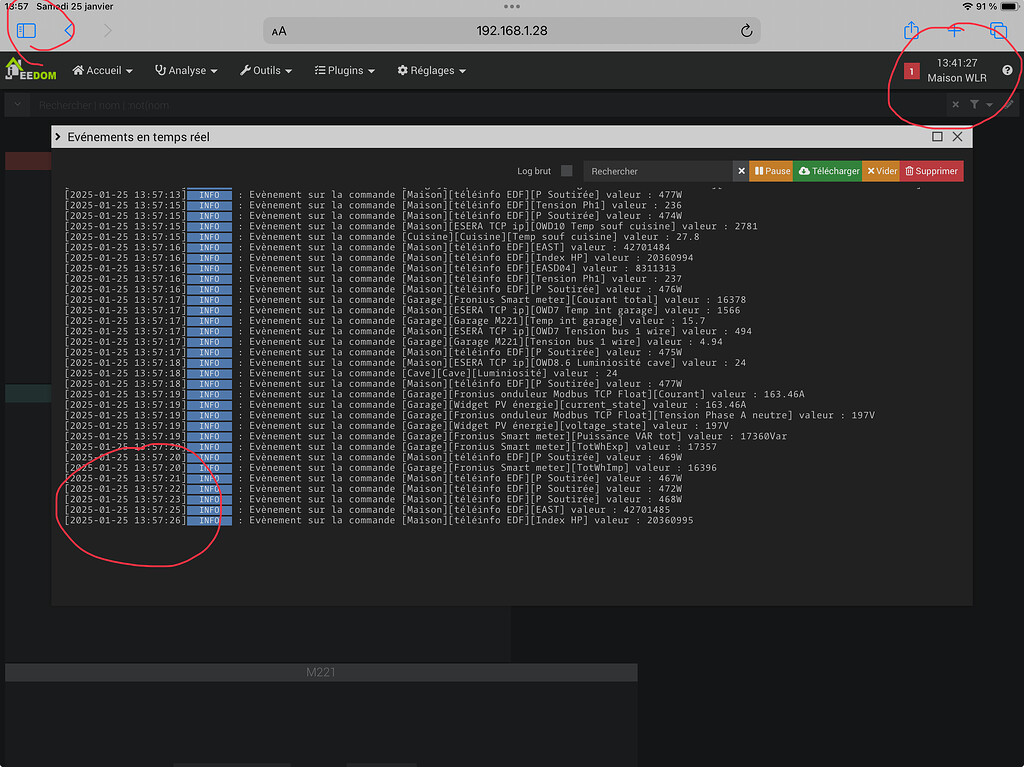Click the Jeedom logo

click(x=28, y=70)
